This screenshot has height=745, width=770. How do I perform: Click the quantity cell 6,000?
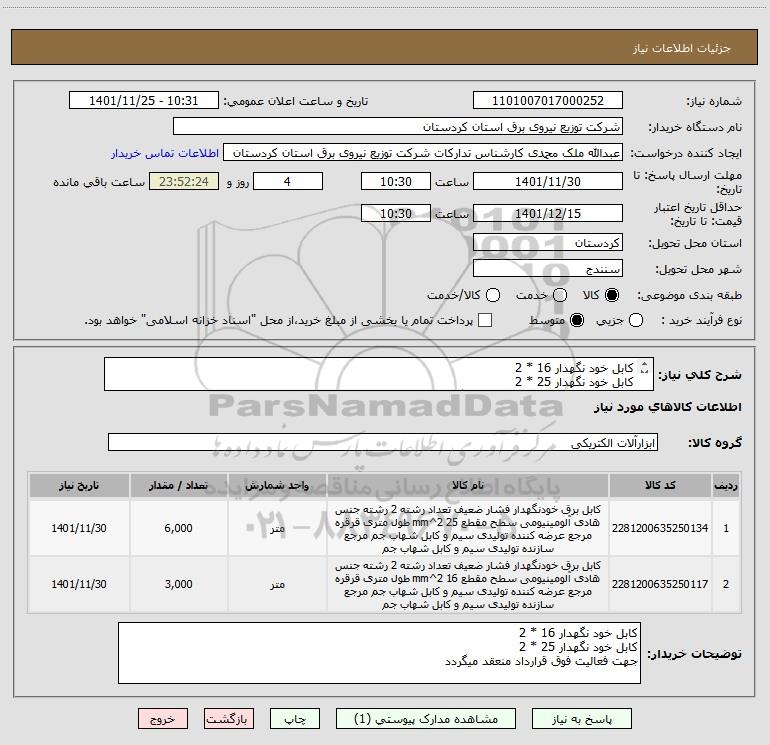coord(179,528)
